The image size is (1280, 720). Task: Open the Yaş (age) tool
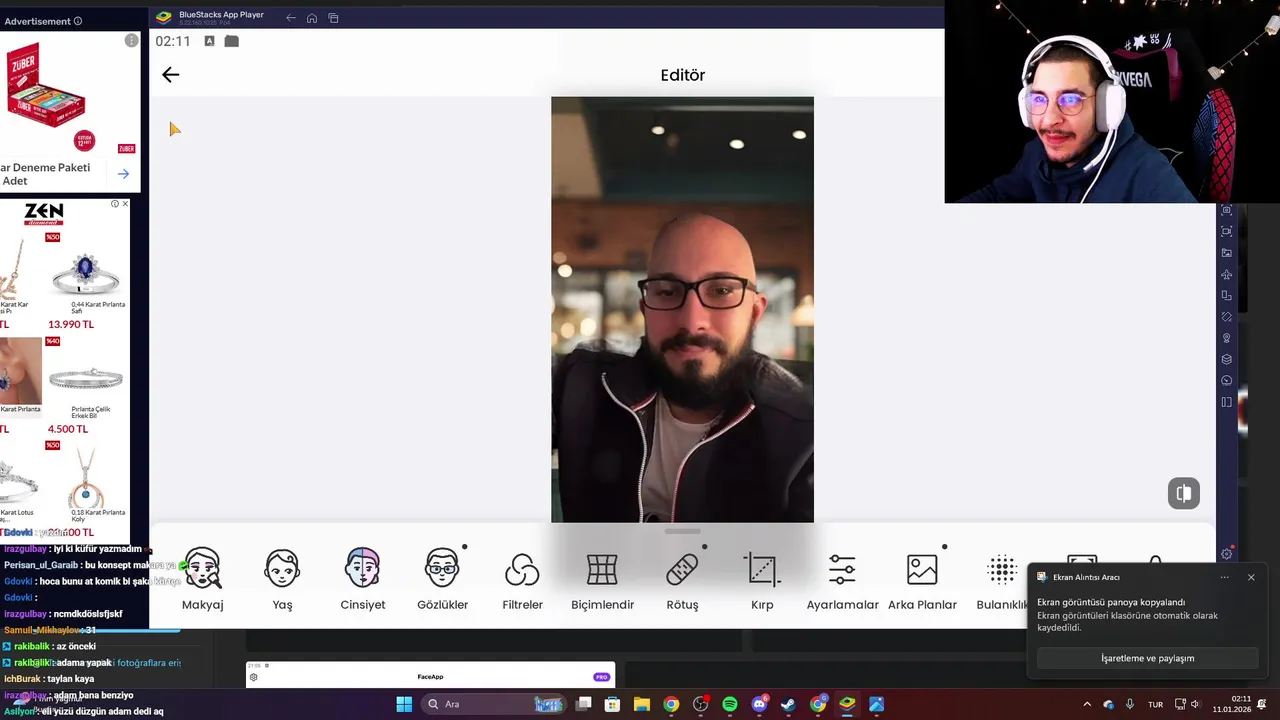pyautogui.click(x=282, y=579)
